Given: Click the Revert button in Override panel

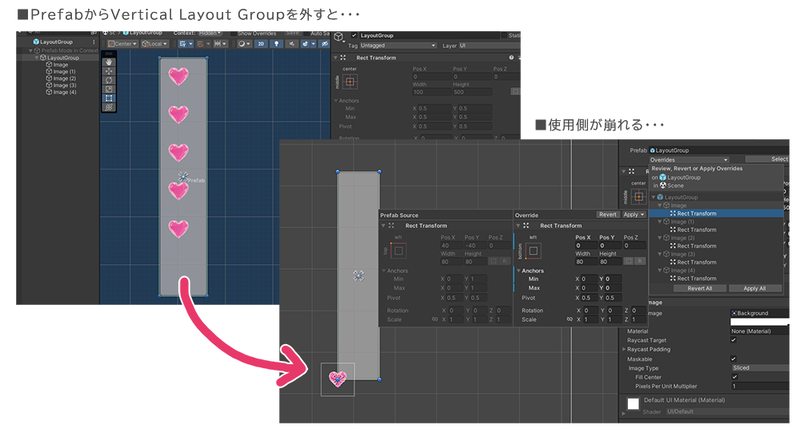Looking at the screenshot, I should [x=608, y=215].
